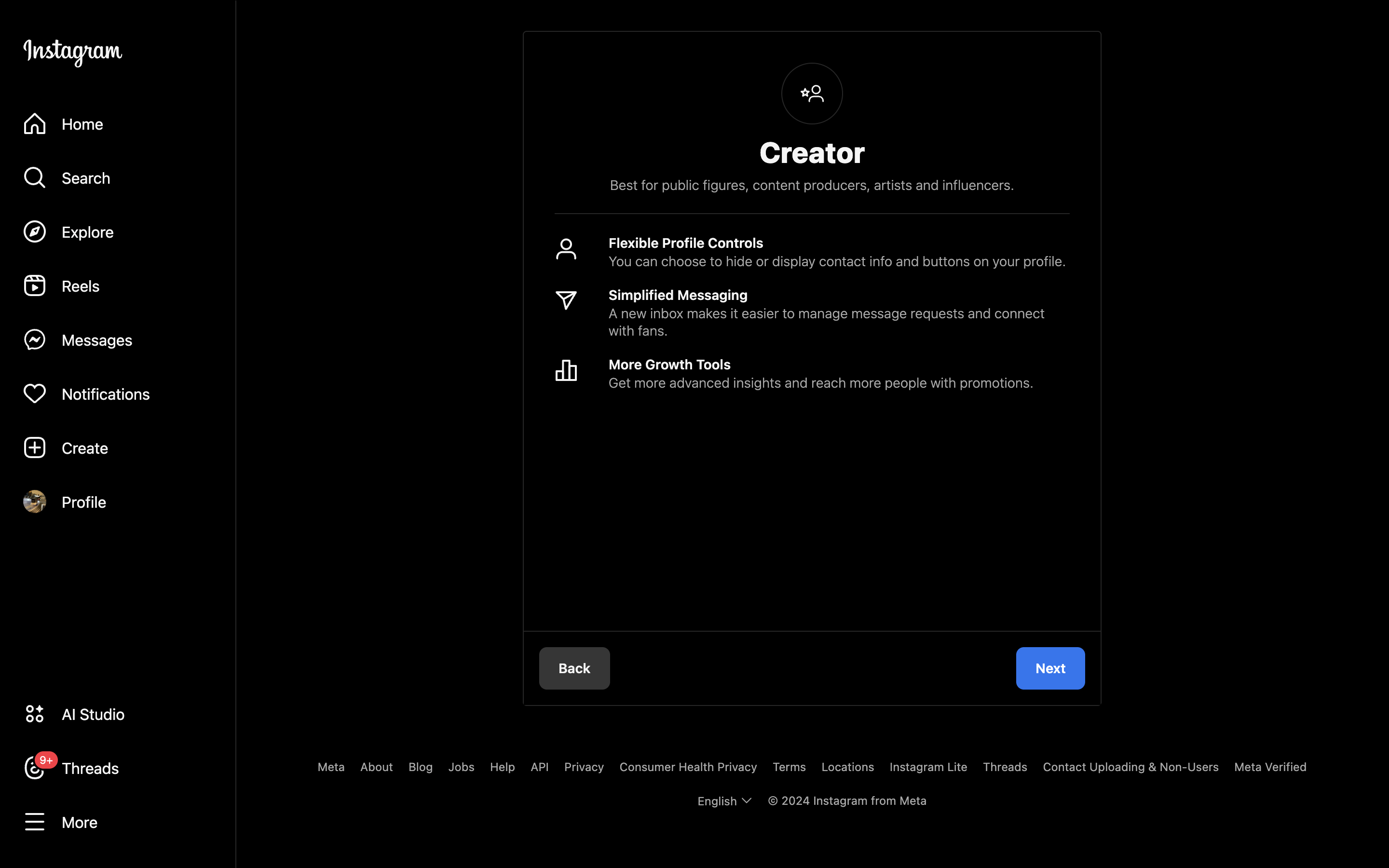Open the Instagram Lite footer link
The height and width of the screenshot is (868, 1389).
(928, 767)
